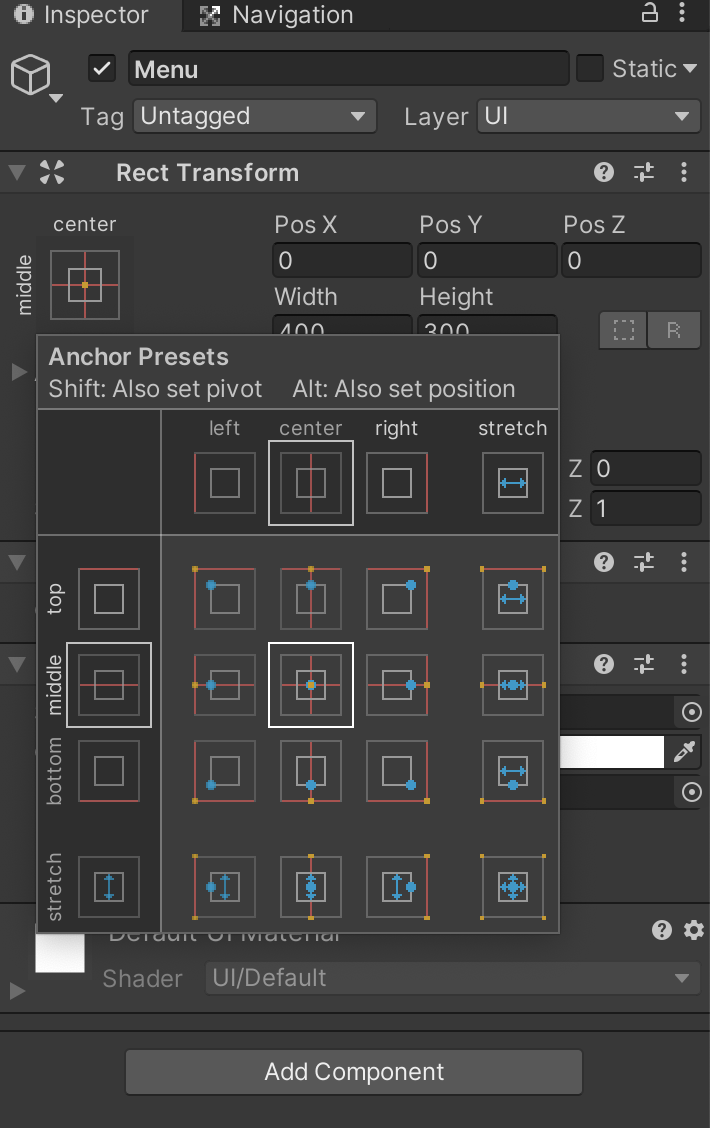Viewport: 710px width, 1128px height.
Task: Open the Layer dropdown set to UI
Action: point(588,116)
